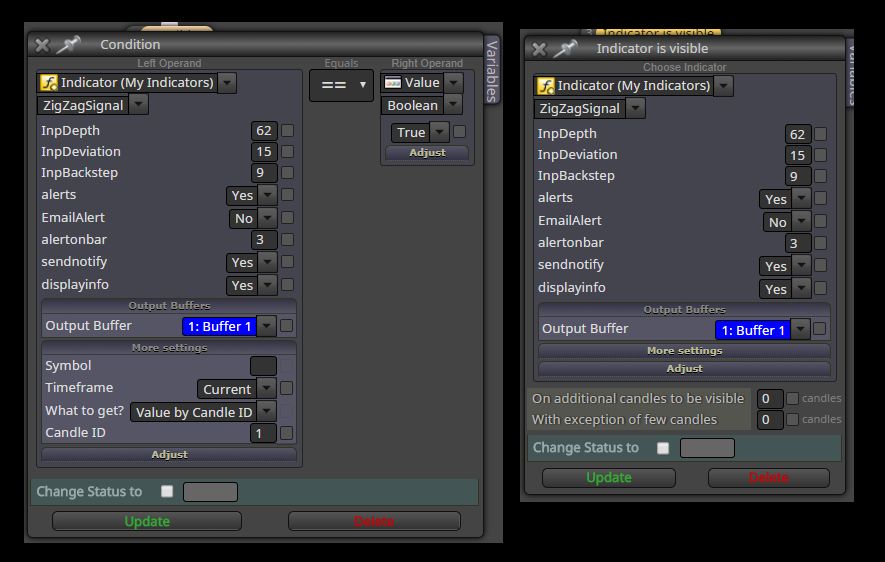The width and height of the screenshot is (885, 562).
Task: Open the Value dropdown in Right Operand
Action: (453, 82)
